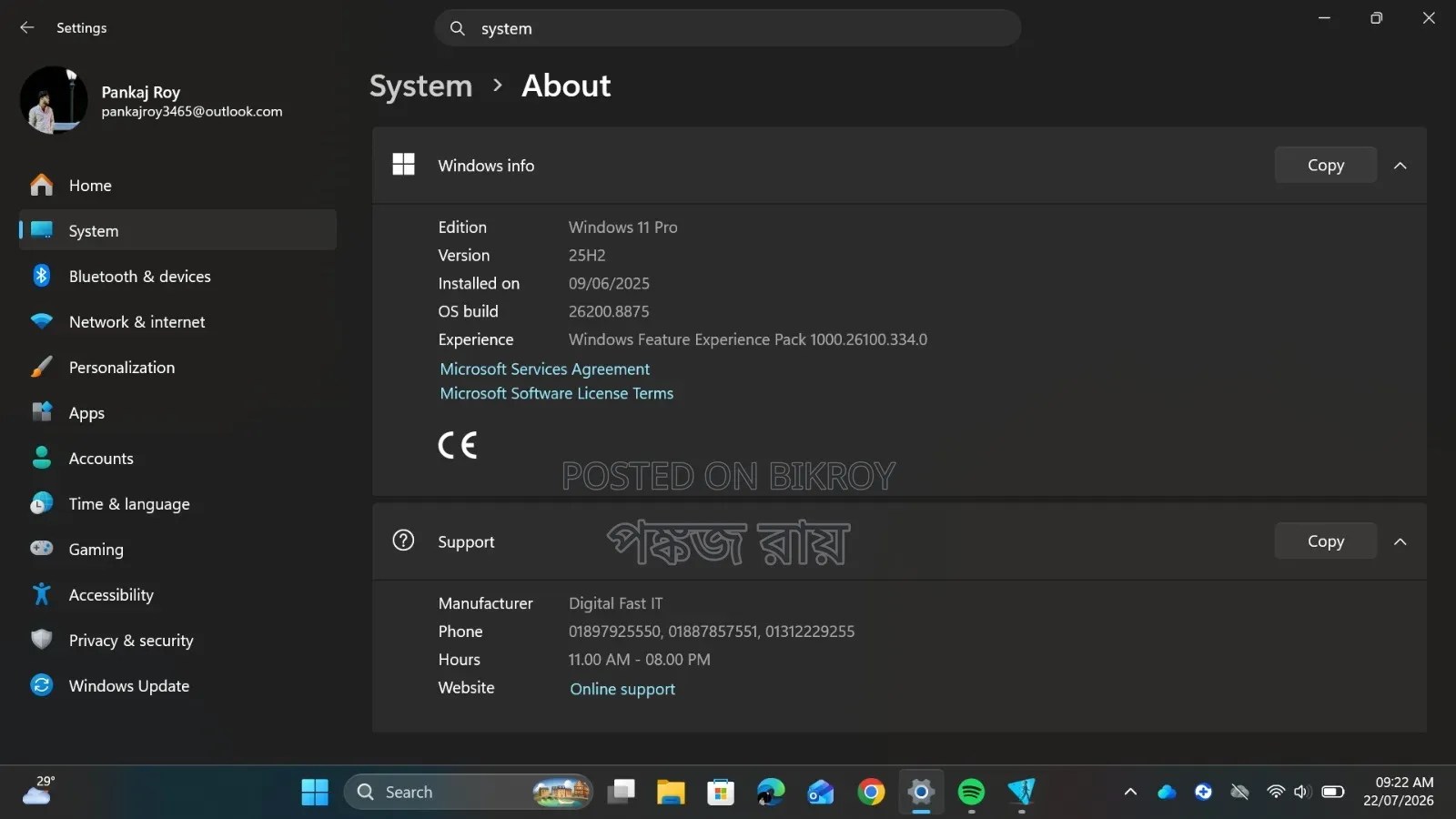
Task: Open Apps settings page
Action: [177, 412]
